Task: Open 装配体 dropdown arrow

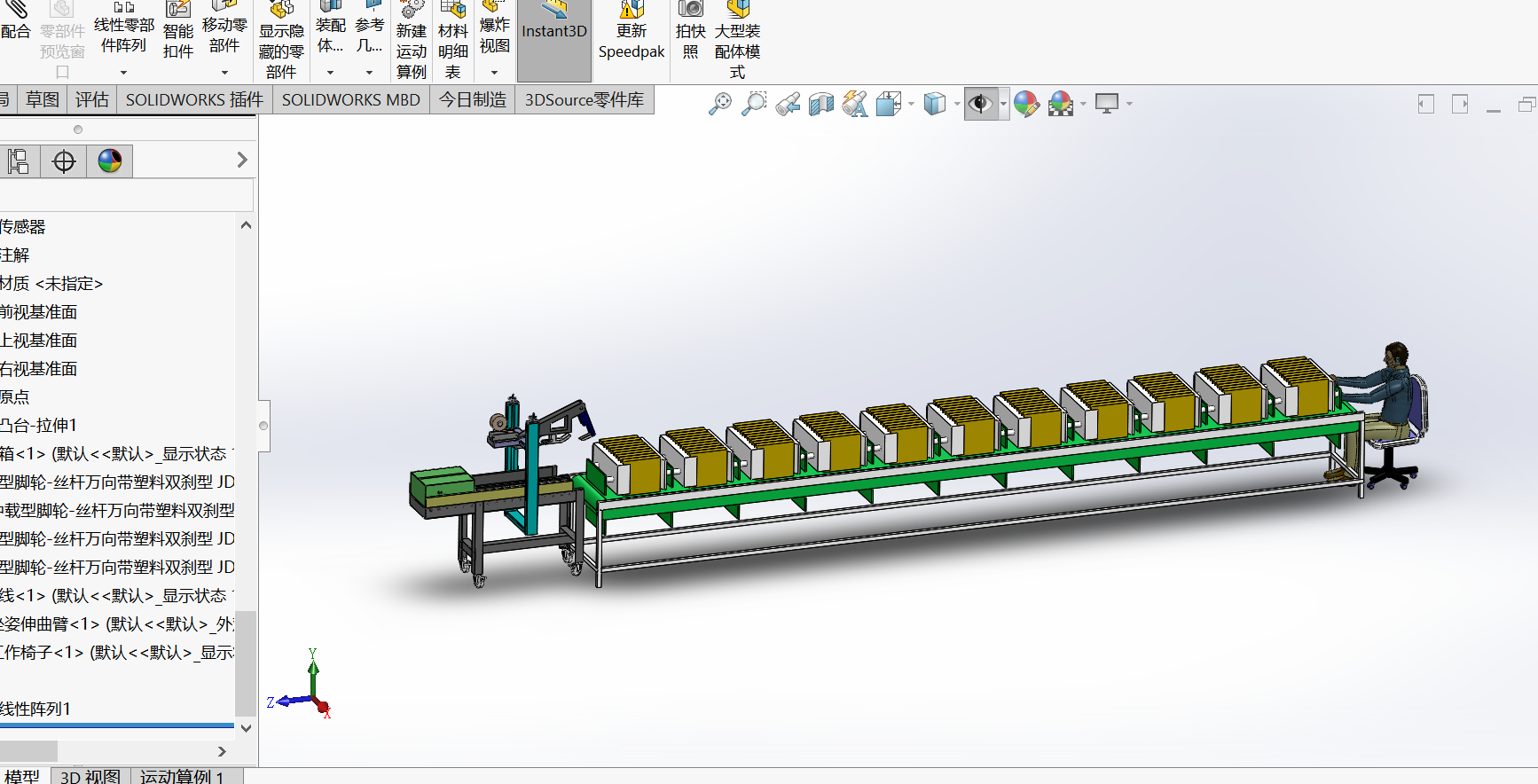Action: click(x=330, y=73)
